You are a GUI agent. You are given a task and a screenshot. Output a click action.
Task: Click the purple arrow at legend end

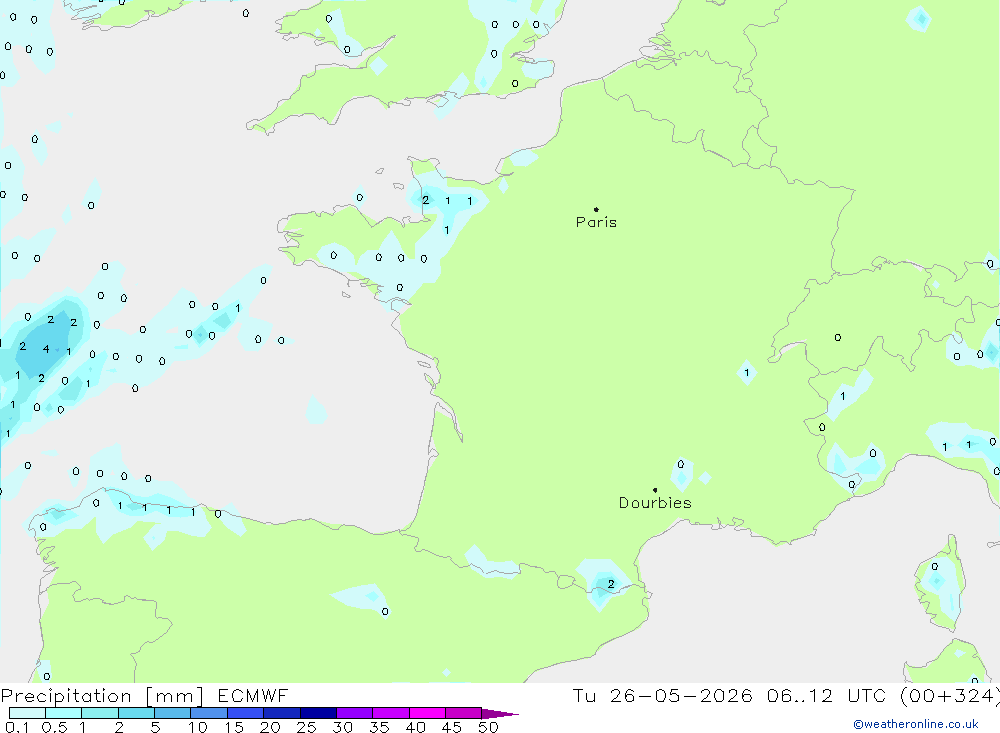click(x=500, y=713)
